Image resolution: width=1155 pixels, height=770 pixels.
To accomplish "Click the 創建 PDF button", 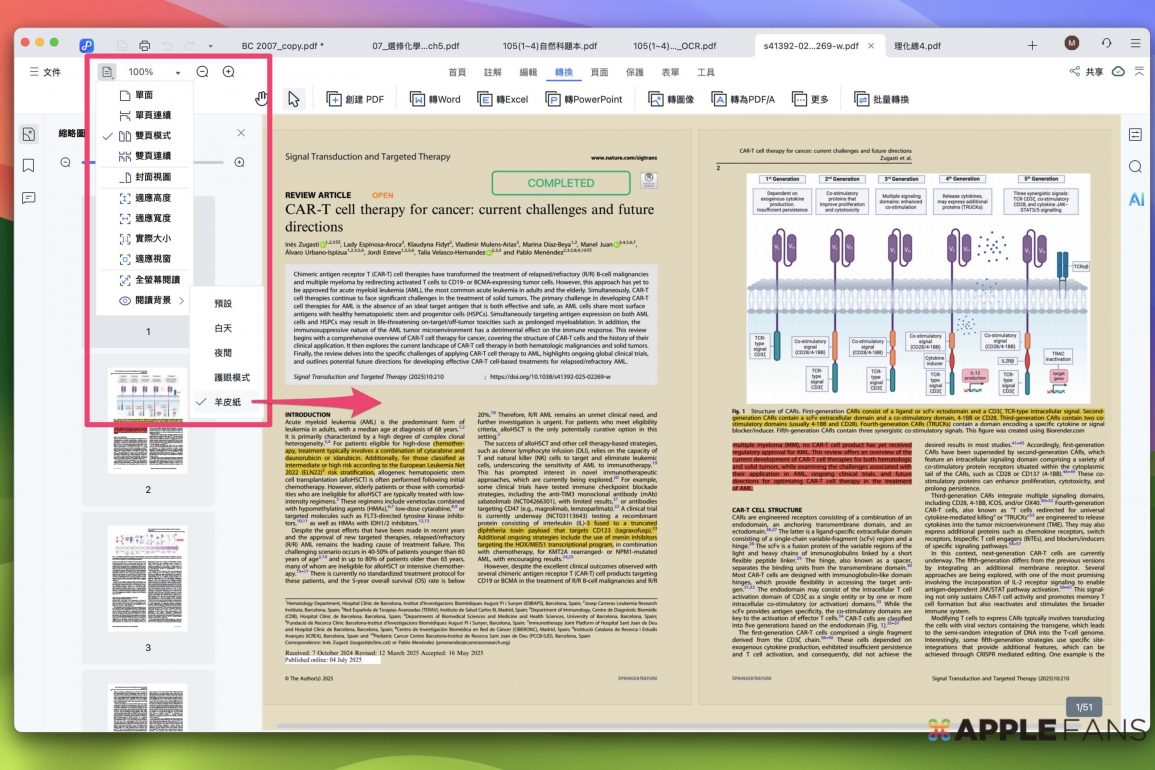I will 355,99.
